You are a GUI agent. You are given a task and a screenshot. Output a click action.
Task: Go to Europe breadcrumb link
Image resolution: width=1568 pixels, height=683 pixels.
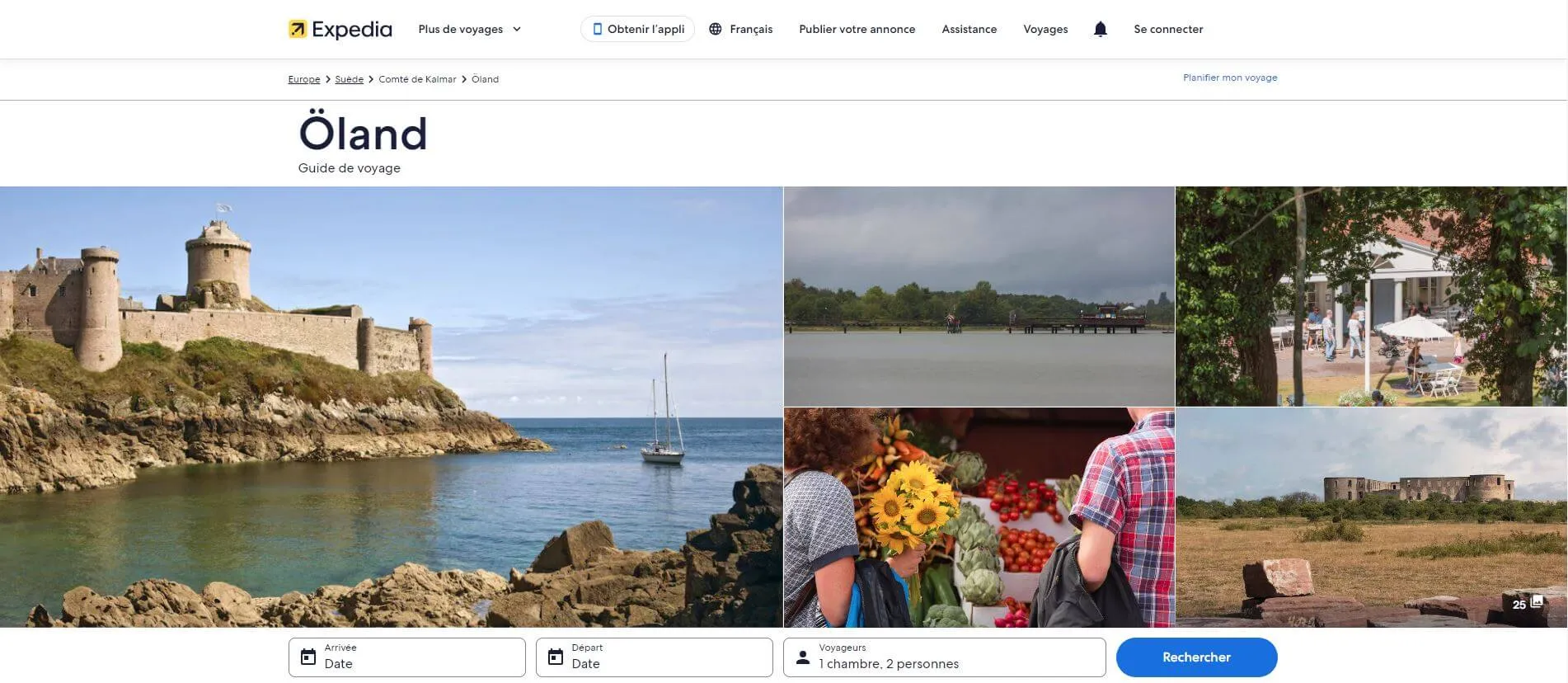pos(303,80)
